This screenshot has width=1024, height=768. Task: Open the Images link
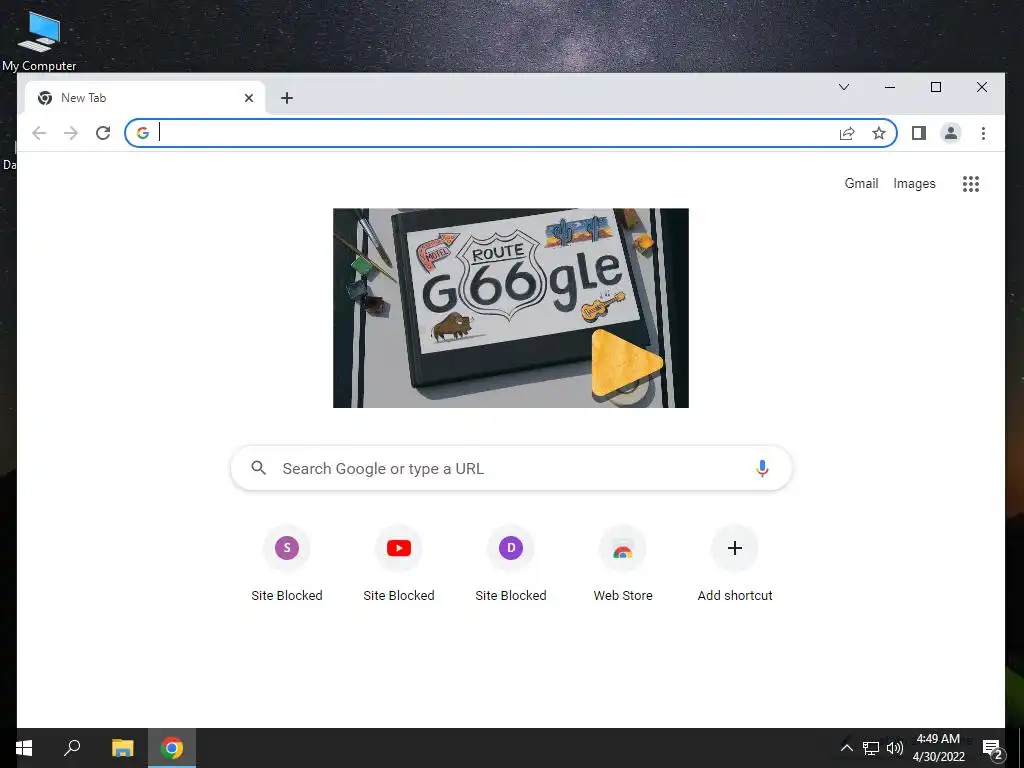(x=914, y=184)
